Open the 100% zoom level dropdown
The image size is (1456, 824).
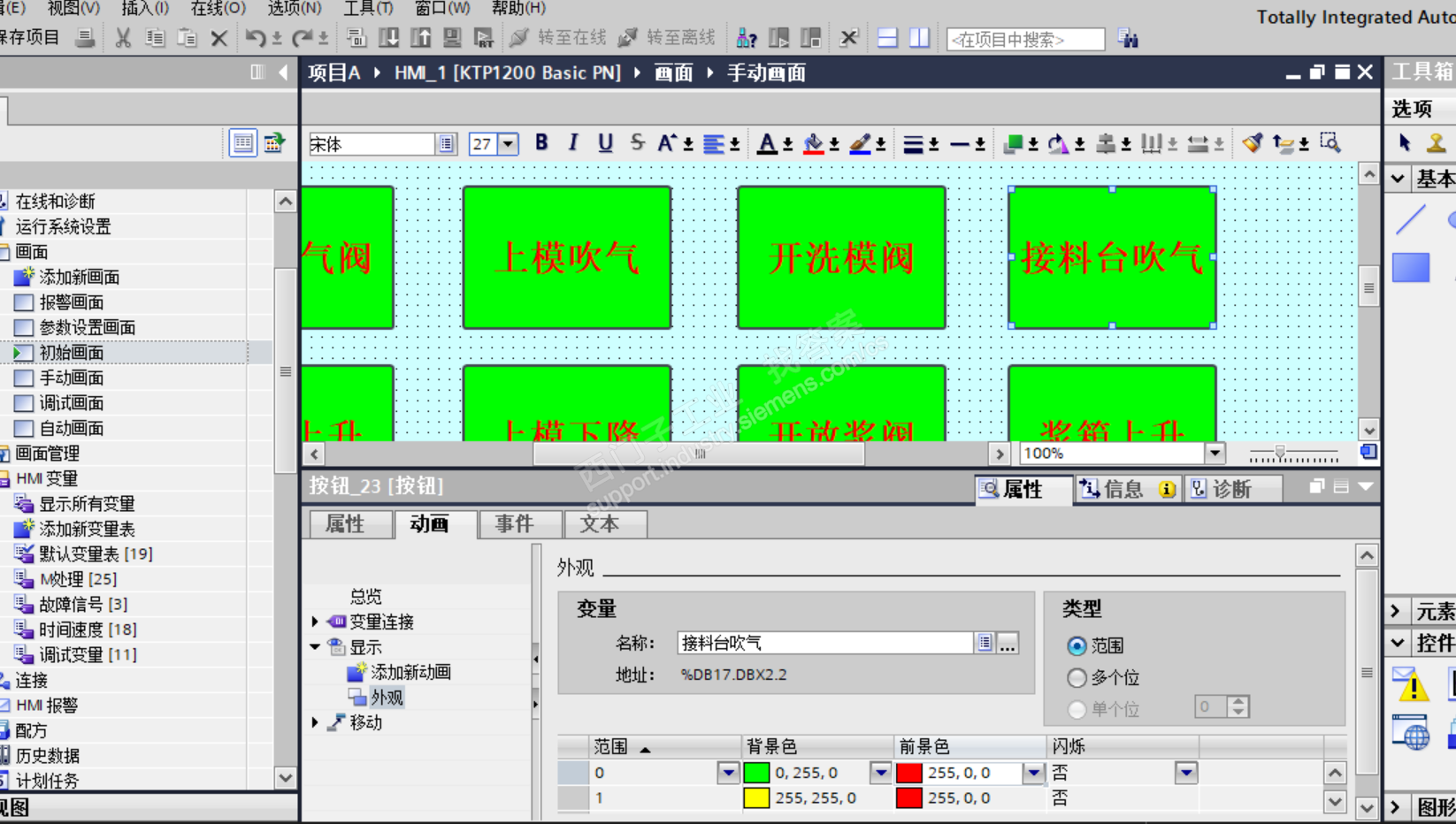(1215, 453)
